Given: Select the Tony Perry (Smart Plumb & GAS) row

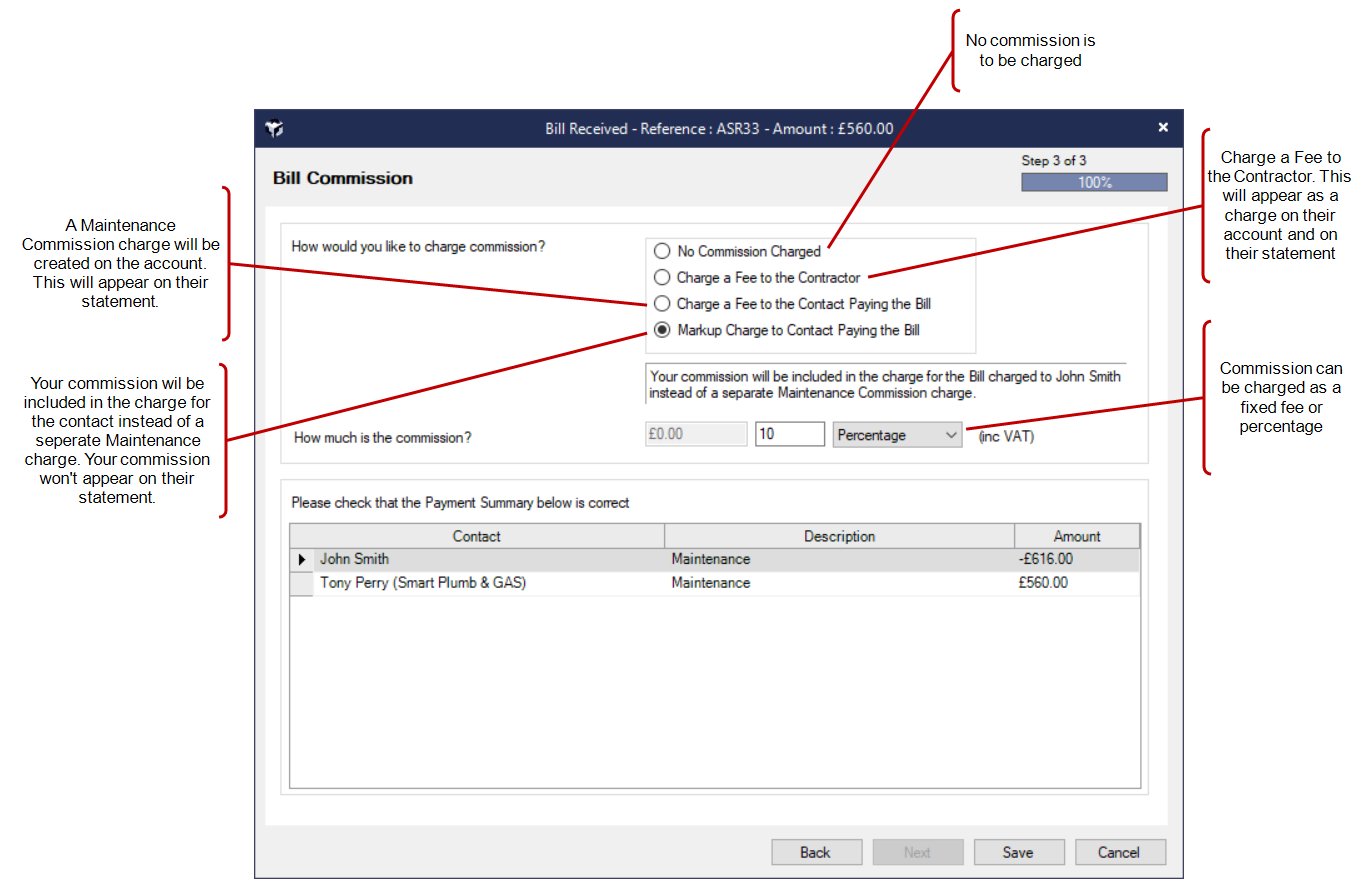Looking at the screenshot, I should pyautogui.click(x=490, y=583).
